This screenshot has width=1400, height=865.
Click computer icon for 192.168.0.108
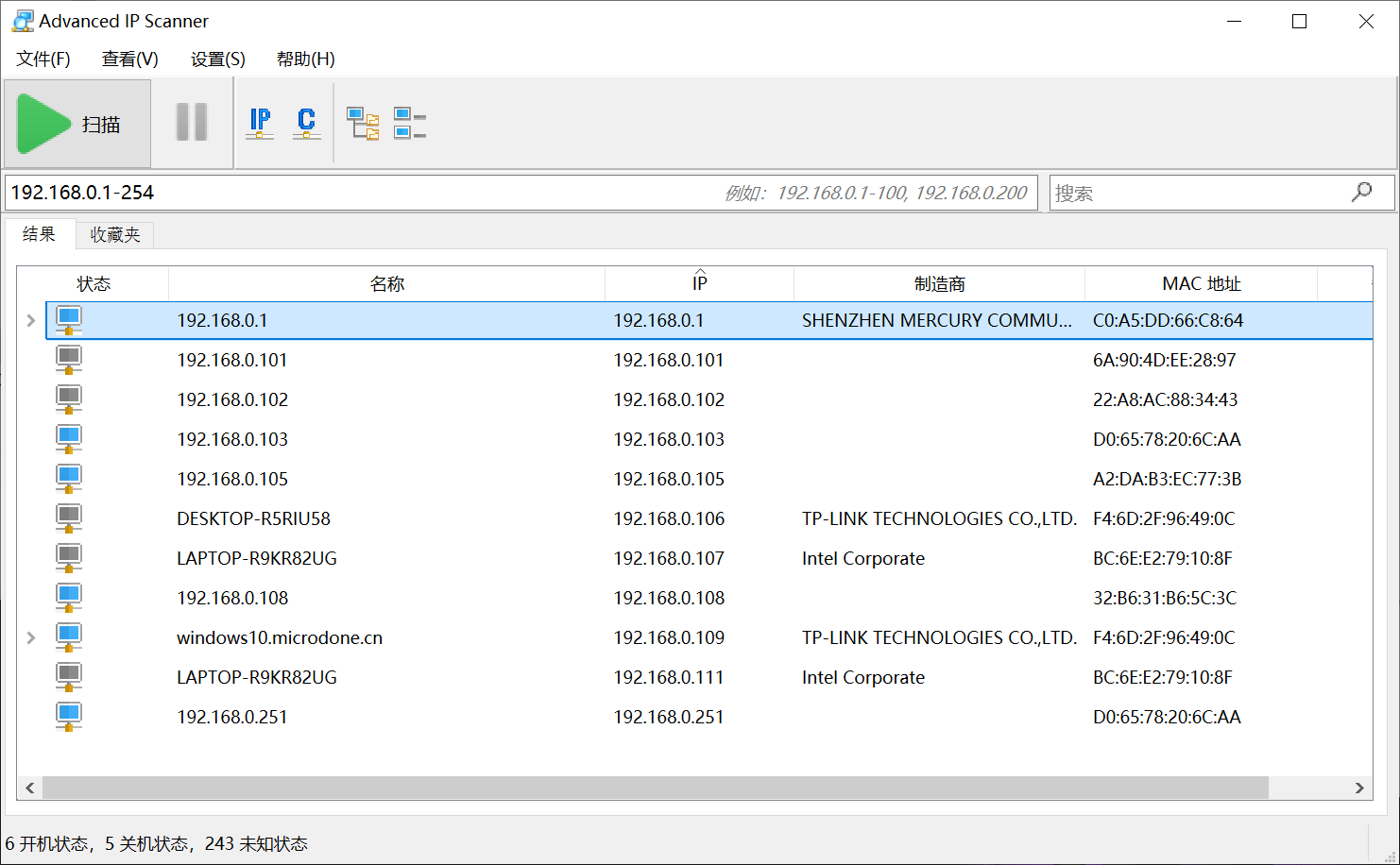[69, 598]
